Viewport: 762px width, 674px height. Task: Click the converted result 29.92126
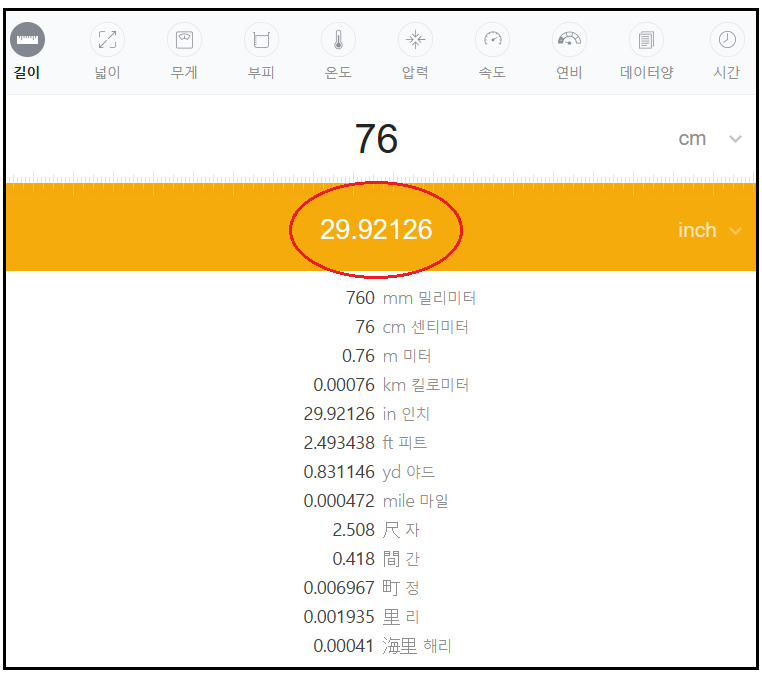point(376,229)
